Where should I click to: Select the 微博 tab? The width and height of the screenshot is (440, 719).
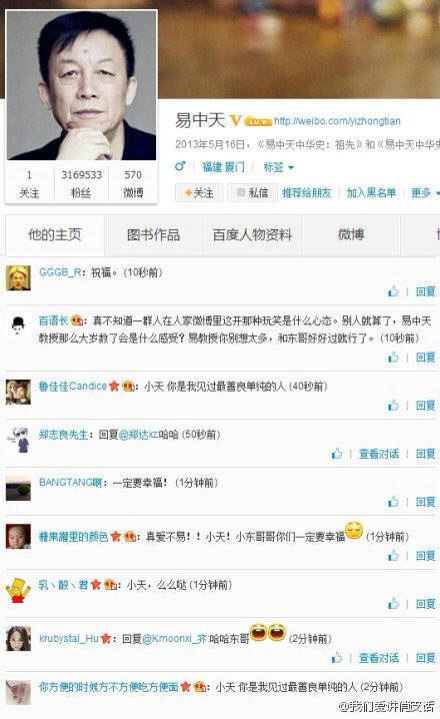tap(351, 235)
